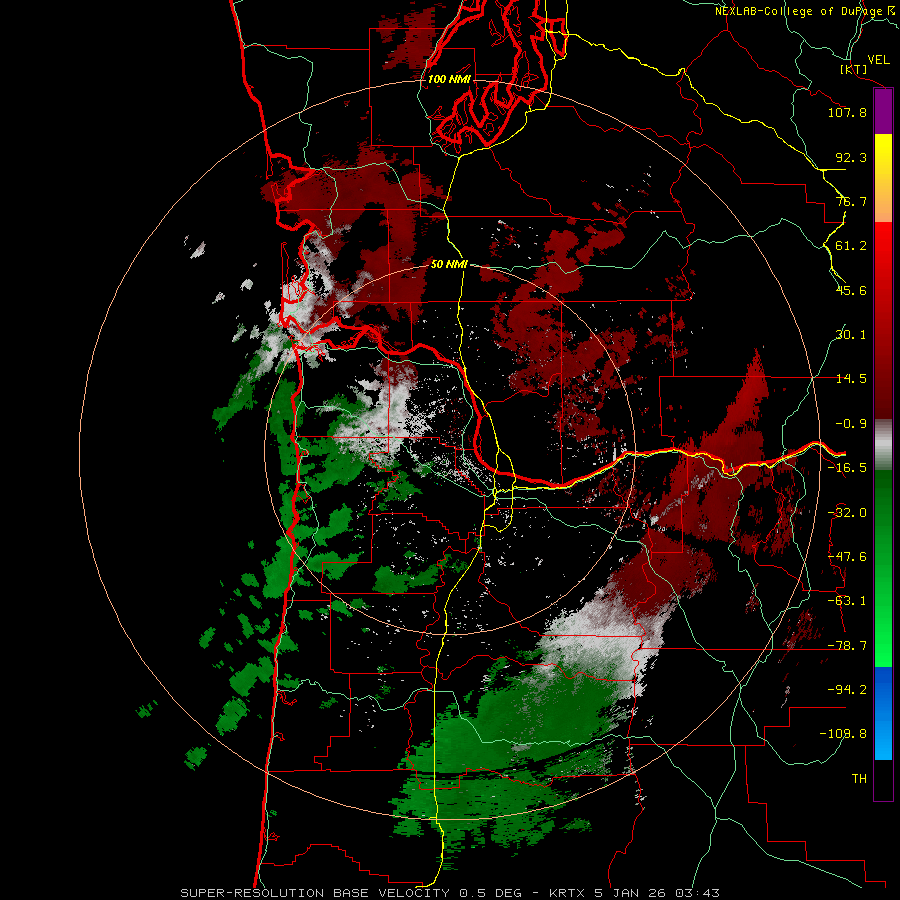
Task: Click the 107.8 legend value
Action: click(847, 112)
